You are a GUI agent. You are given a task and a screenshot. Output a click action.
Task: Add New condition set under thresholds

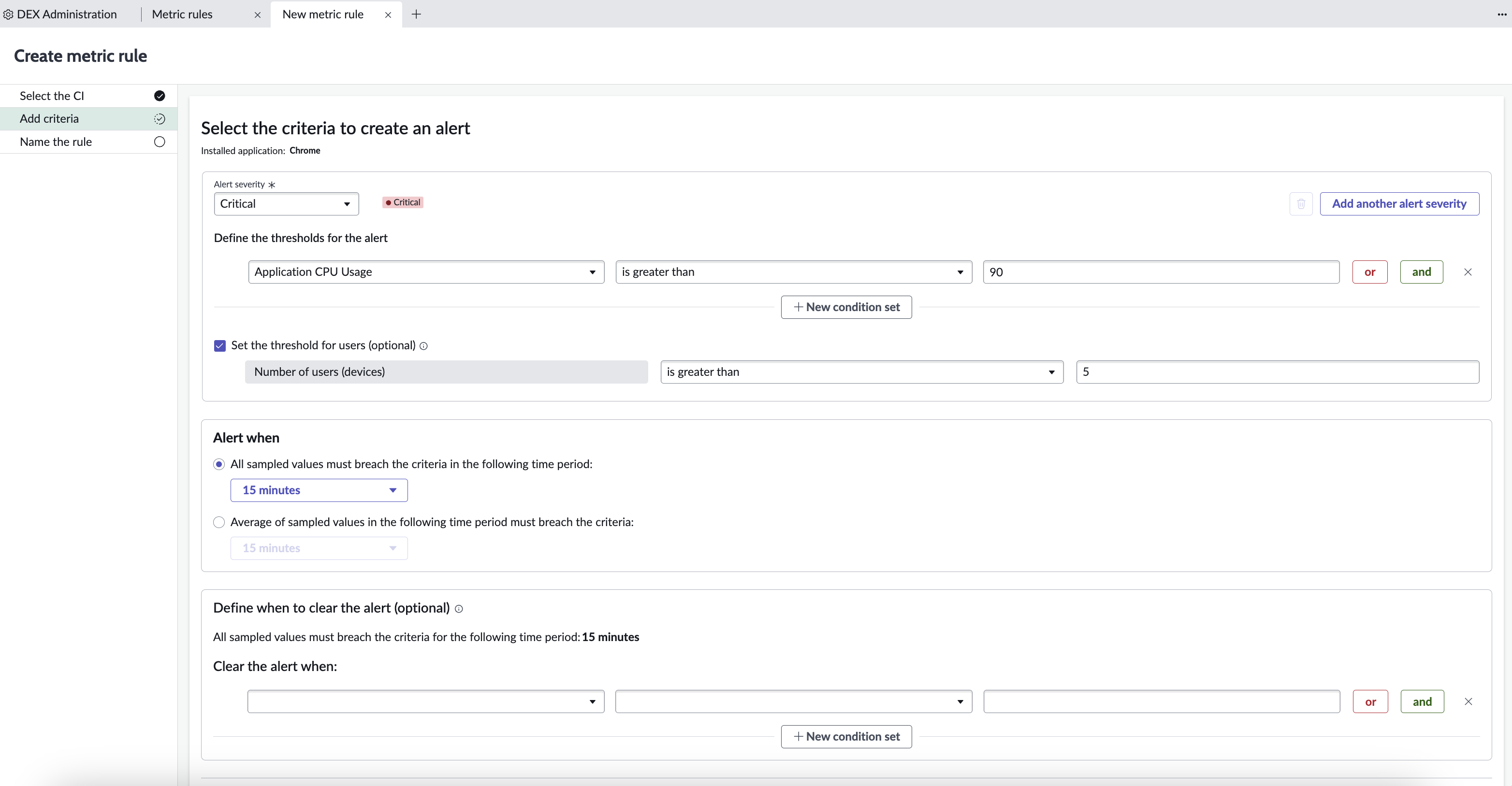(x=846, y=307)
